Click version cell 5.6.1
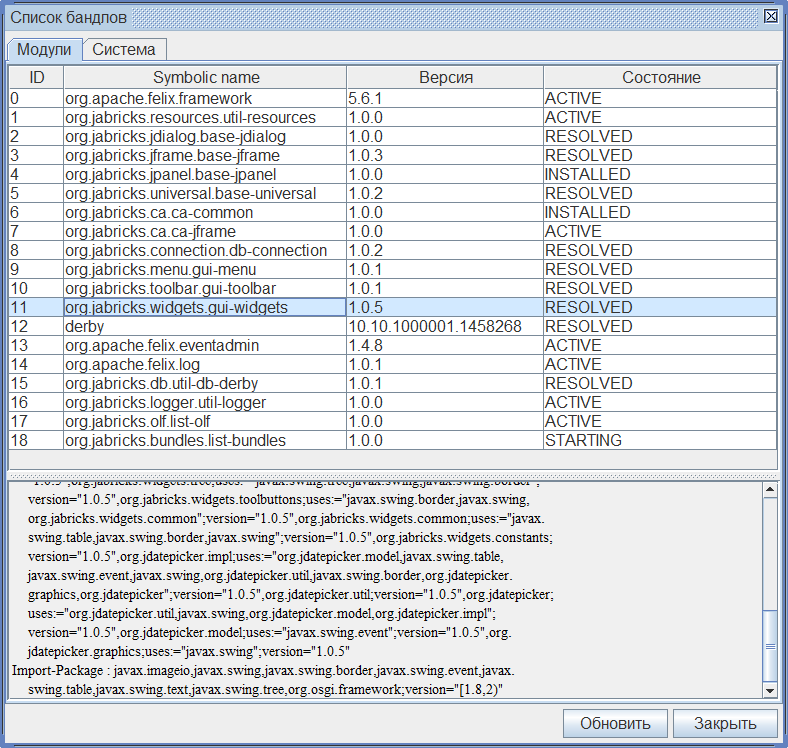The width and height of the screenshot is (788, 748). coord(445,98)
